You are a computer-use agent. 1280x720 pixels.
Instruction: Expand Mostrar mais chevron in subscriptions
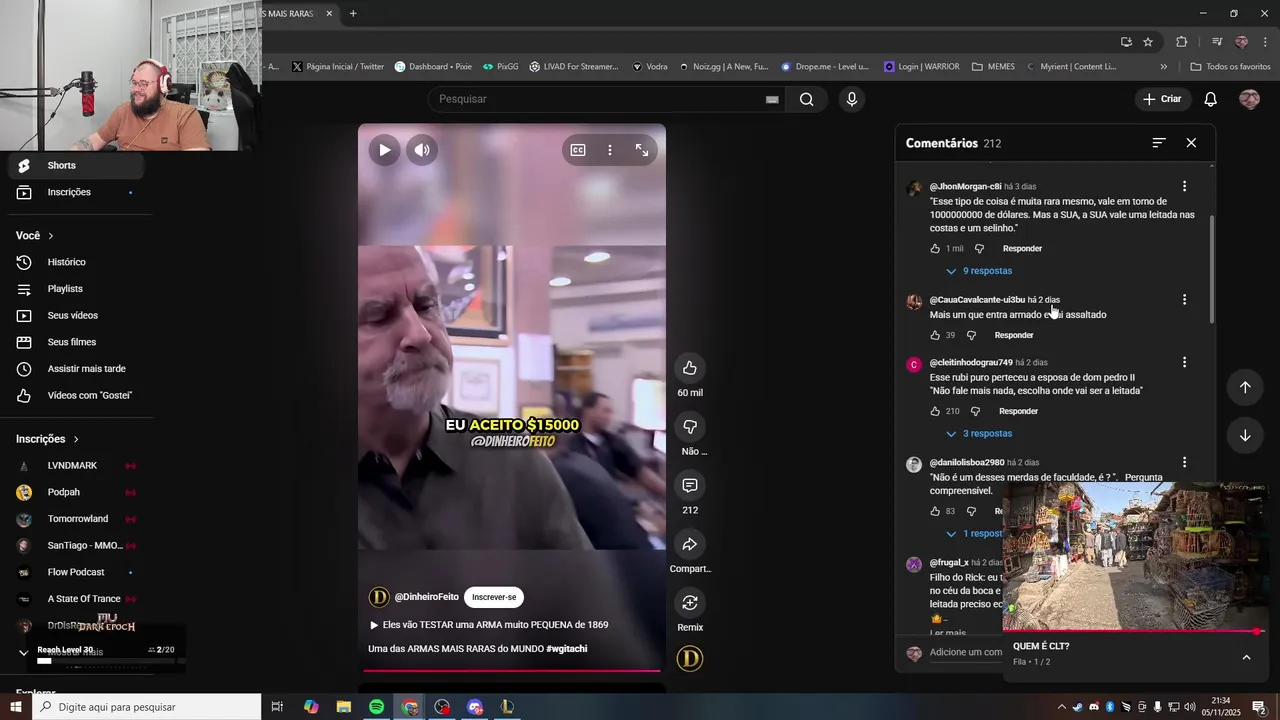(24, 652)
